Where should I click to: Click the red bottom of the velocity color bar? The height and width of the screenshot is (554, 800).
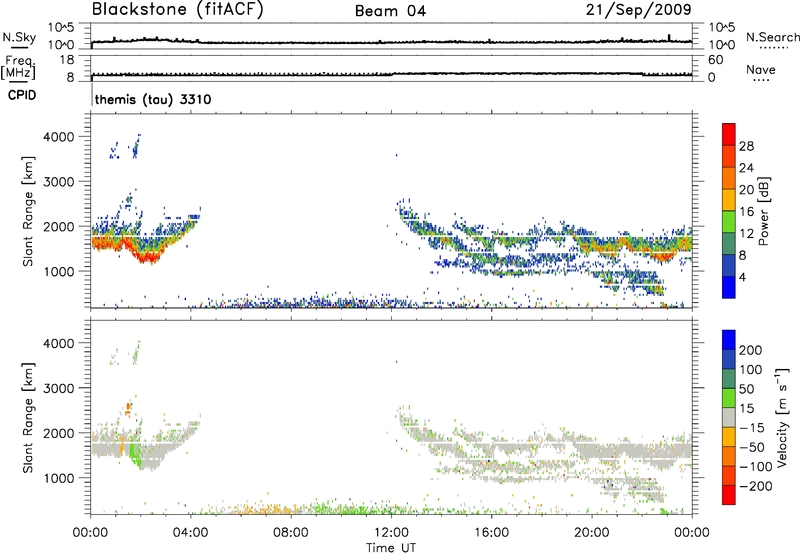729,495
